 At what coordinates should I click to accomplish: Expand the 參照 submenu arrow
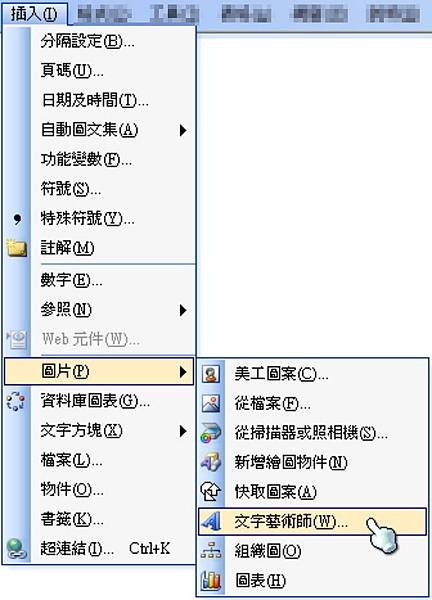click(x=183, y=310)
